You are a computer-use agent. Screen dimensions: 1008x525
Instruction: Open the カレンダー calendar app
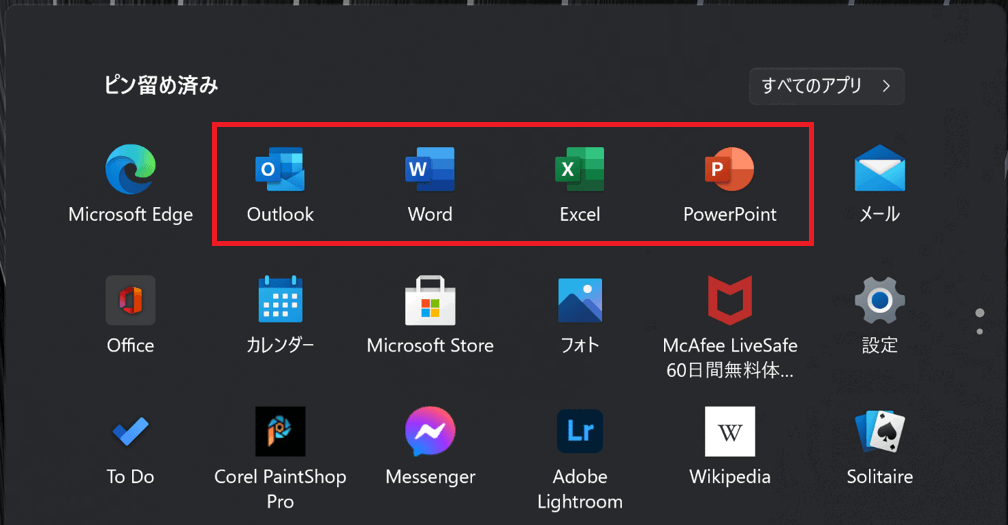(280, 299)
